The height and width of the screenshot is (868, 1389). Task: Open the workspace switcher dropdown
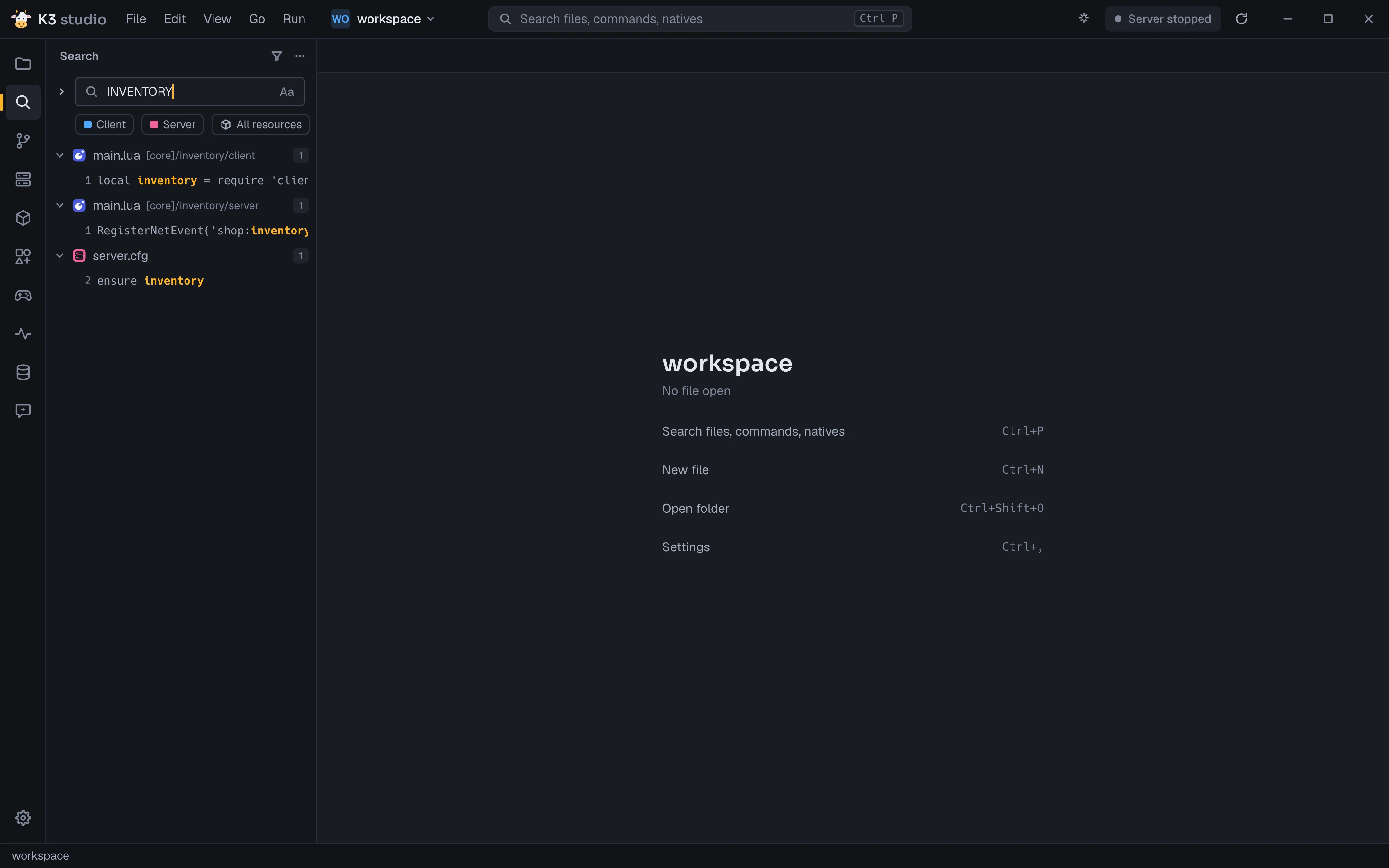(x=383, y=19)
